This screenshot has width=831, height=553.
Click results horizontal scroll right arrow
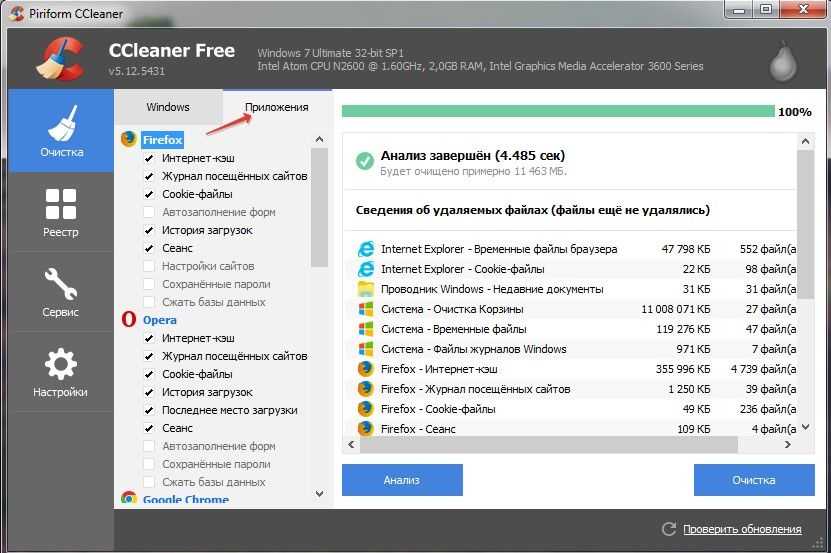pos(788,445)
